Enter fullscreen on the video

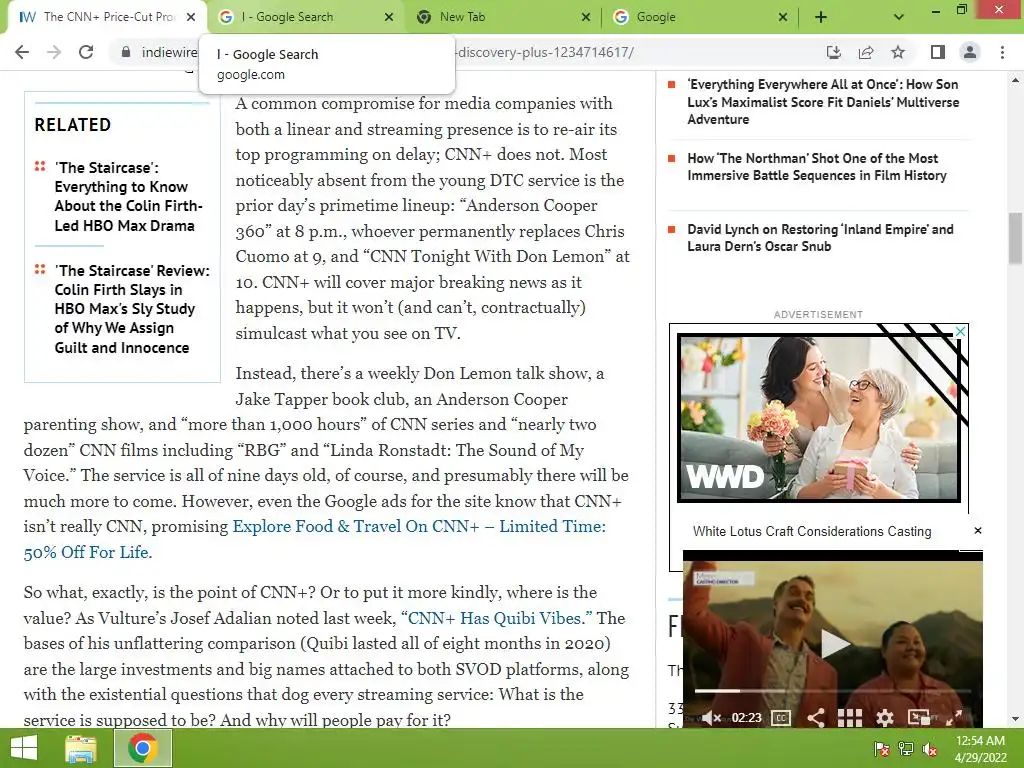click(x=954, y=718)
